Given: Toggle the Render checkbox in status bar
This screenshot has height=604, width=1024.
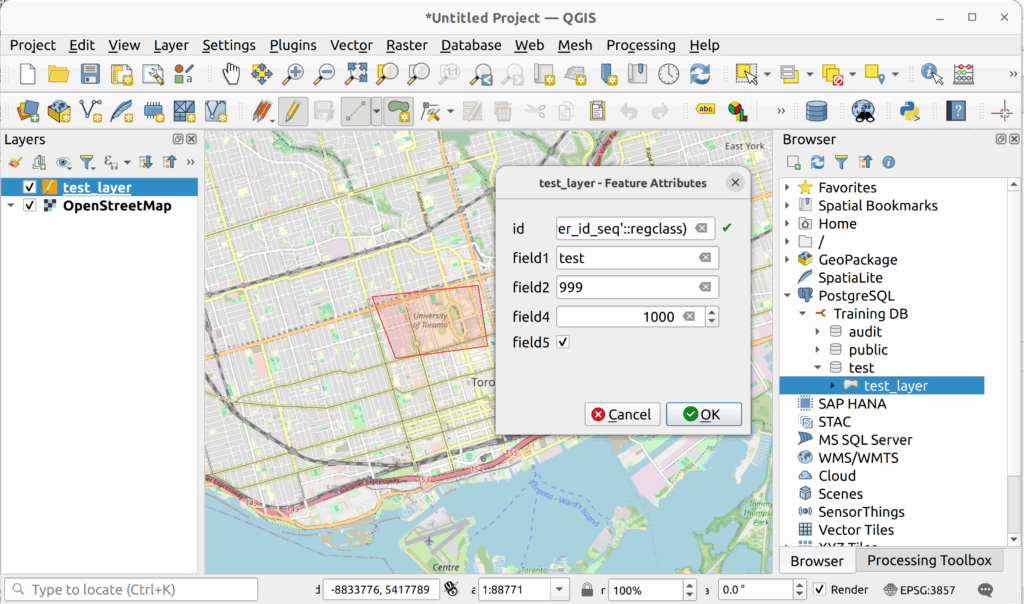Looking at the screenshot, I should pyautogui.click(x=820, y=590).
